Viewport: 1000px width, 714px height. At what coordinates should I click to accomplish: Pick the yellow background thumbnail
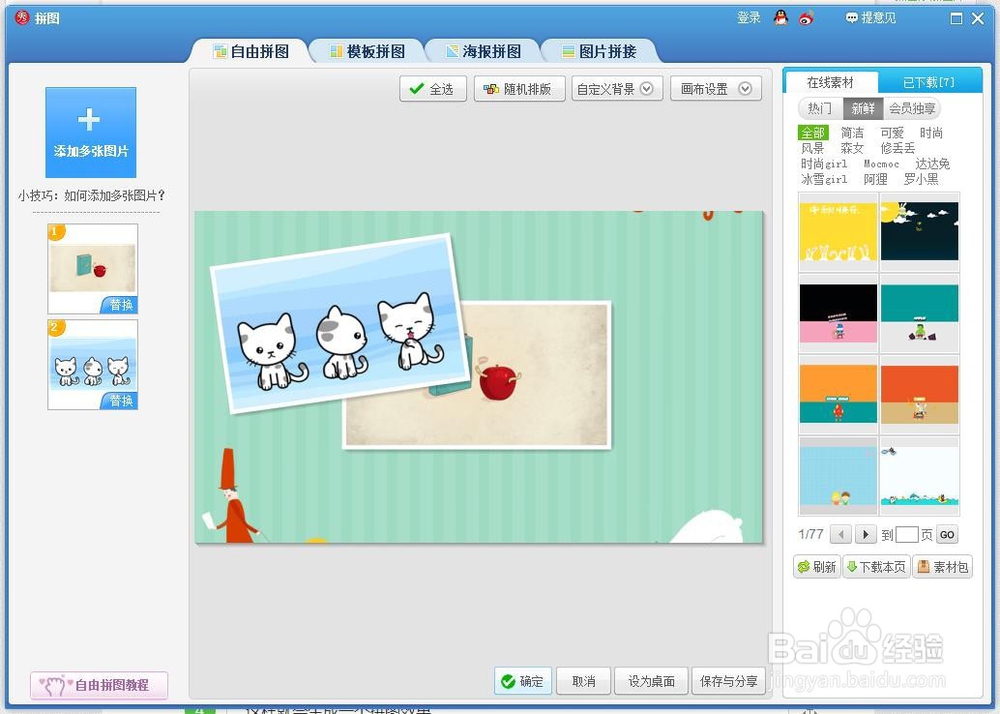(x=838, y=232)
